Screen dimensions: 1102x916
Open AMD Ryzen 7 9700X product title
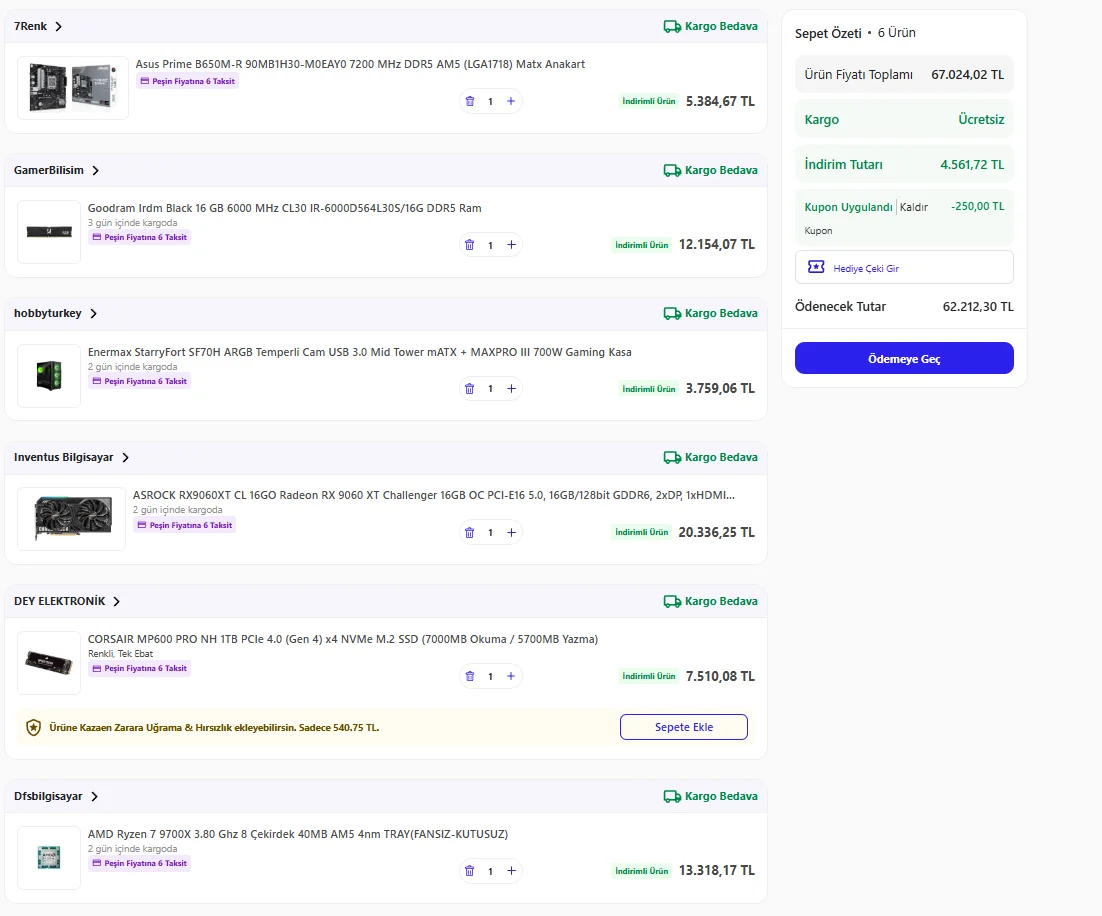pos(298,834)
